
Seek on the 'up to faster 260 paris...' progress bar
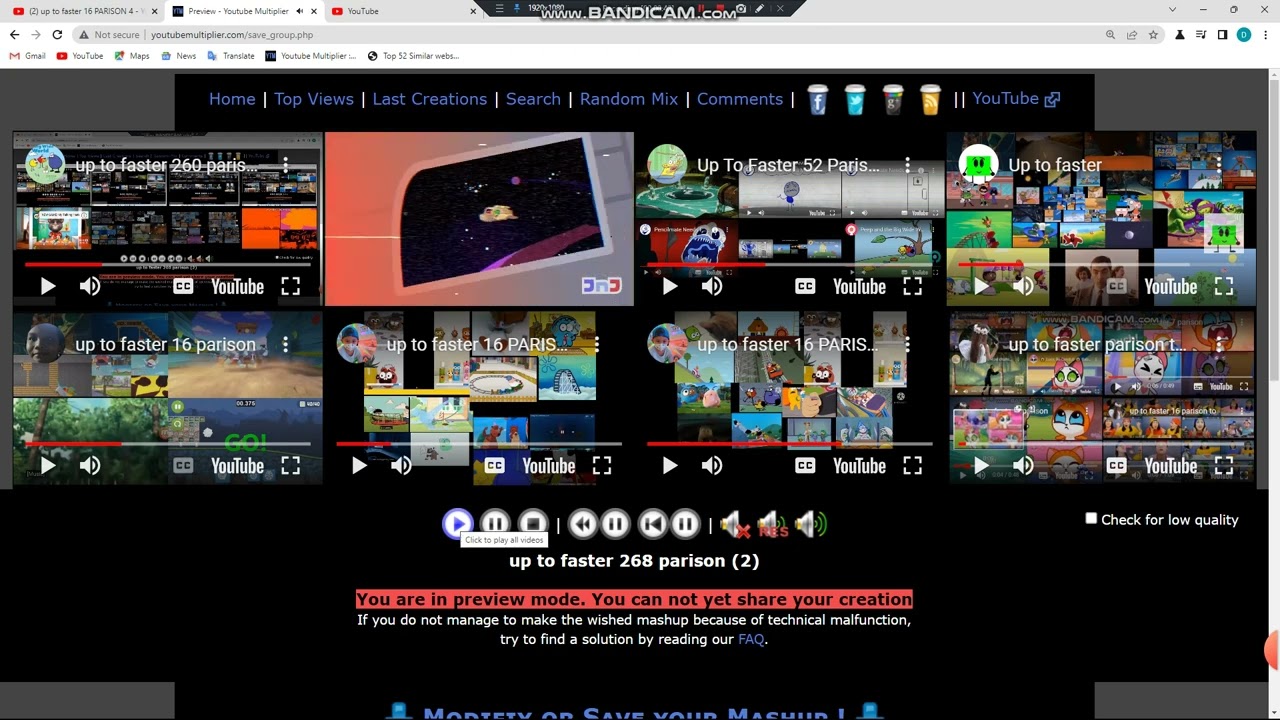point(168,265)
